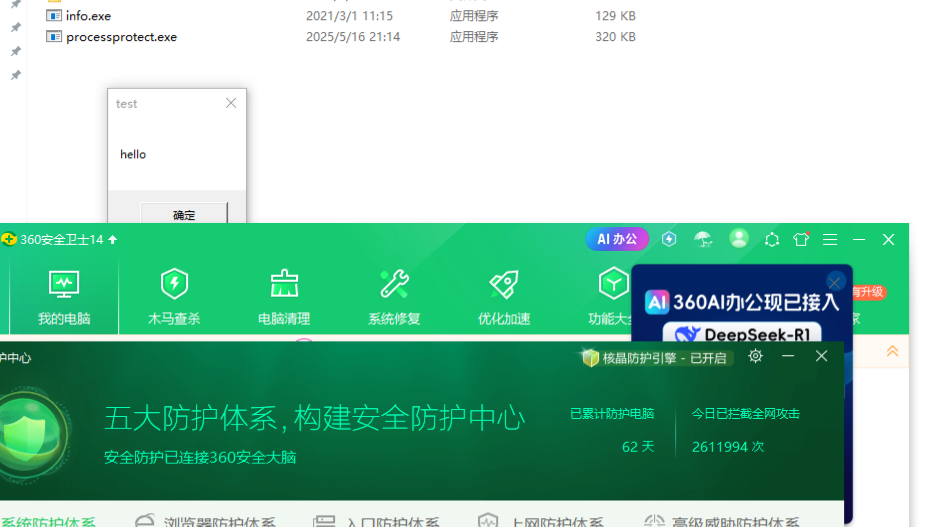The height and width of the screenshot is (527, 952).
Task: Minimize the protection center window
Action: 788,356
